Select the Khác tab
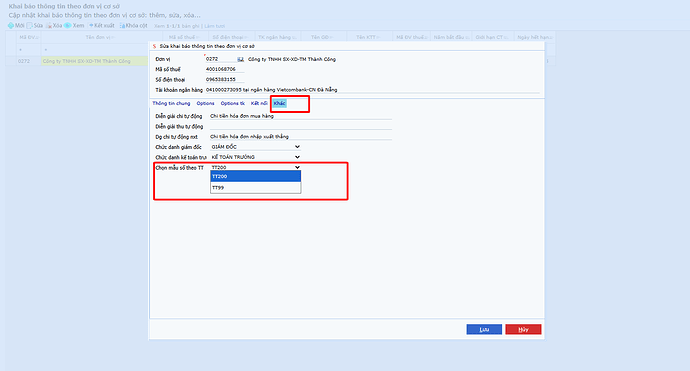 [x=279, y=103]
